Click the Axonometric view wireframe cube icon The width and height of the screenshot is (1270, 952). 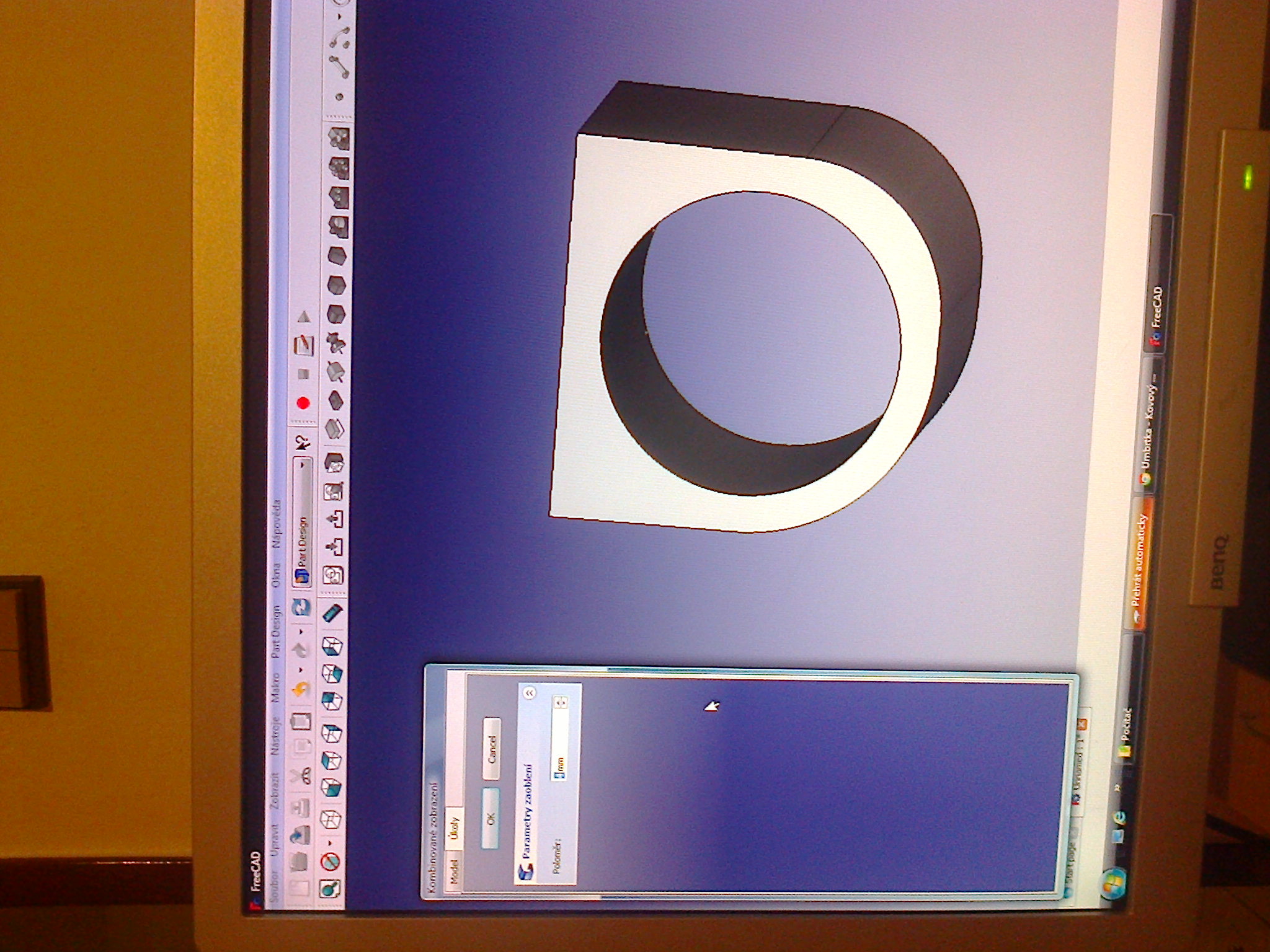331,819
